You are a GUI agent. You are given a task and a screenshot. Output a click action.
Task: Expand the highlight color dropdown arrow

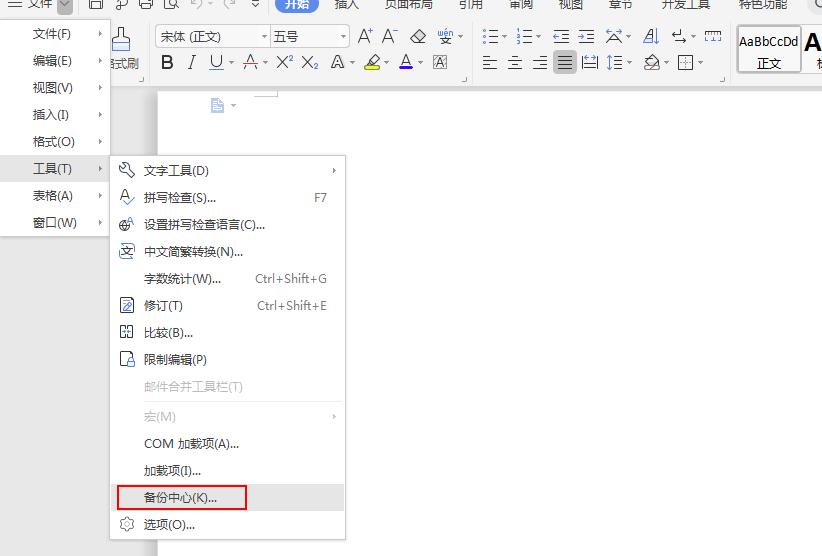(x=386, y=63)
